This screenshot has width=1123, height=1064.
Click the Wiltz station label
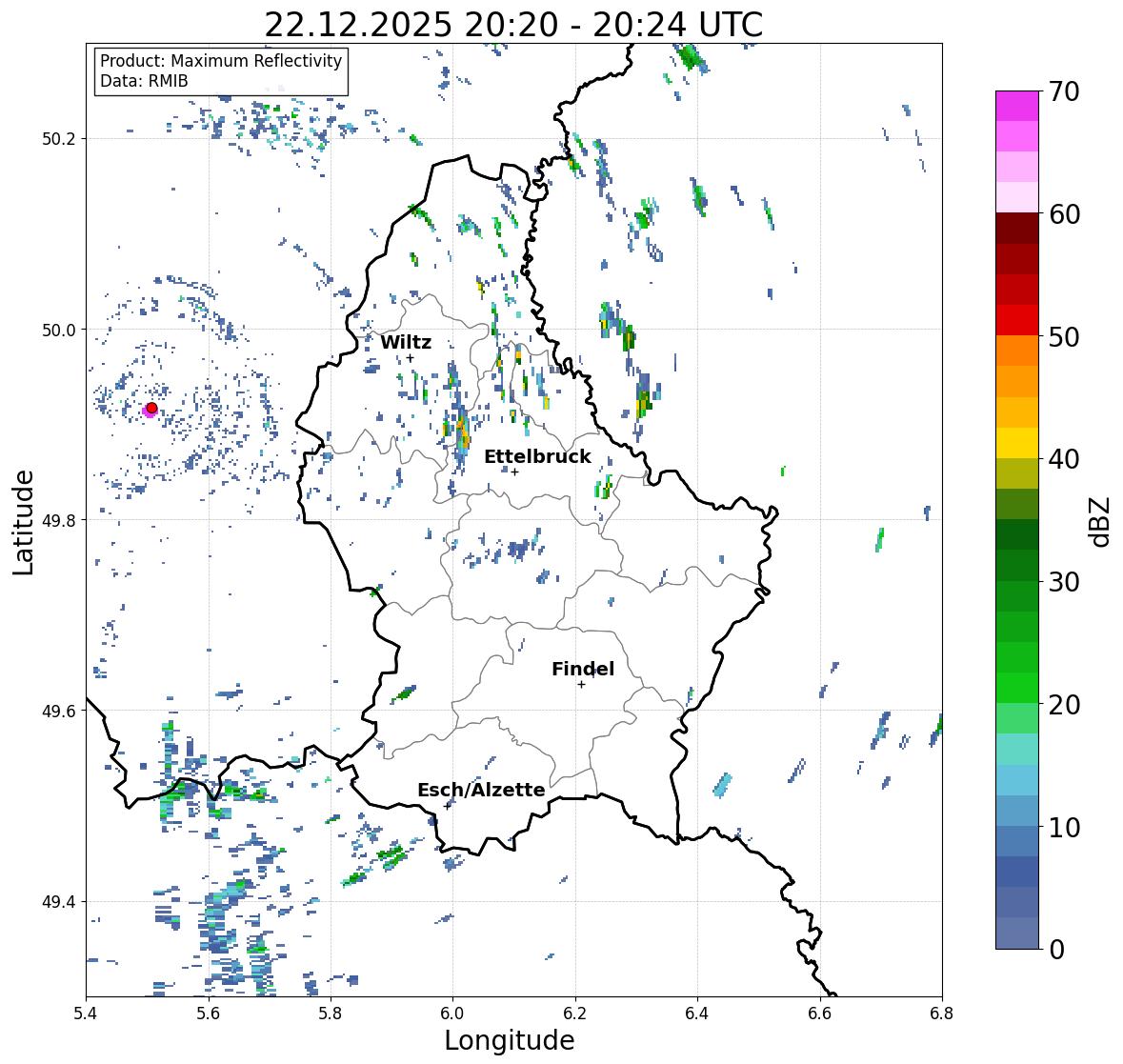coord(406,342)
